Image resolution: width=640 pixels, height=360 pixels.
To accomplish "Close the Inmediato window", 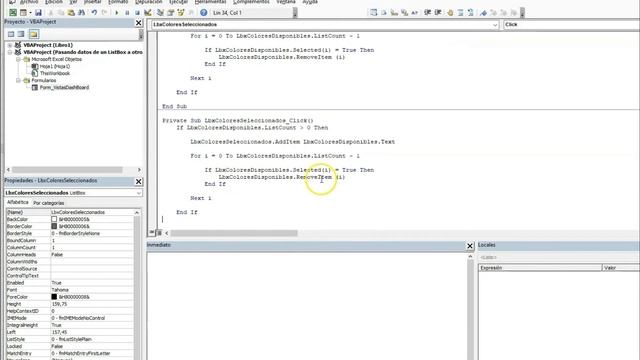I will point(469,246).
